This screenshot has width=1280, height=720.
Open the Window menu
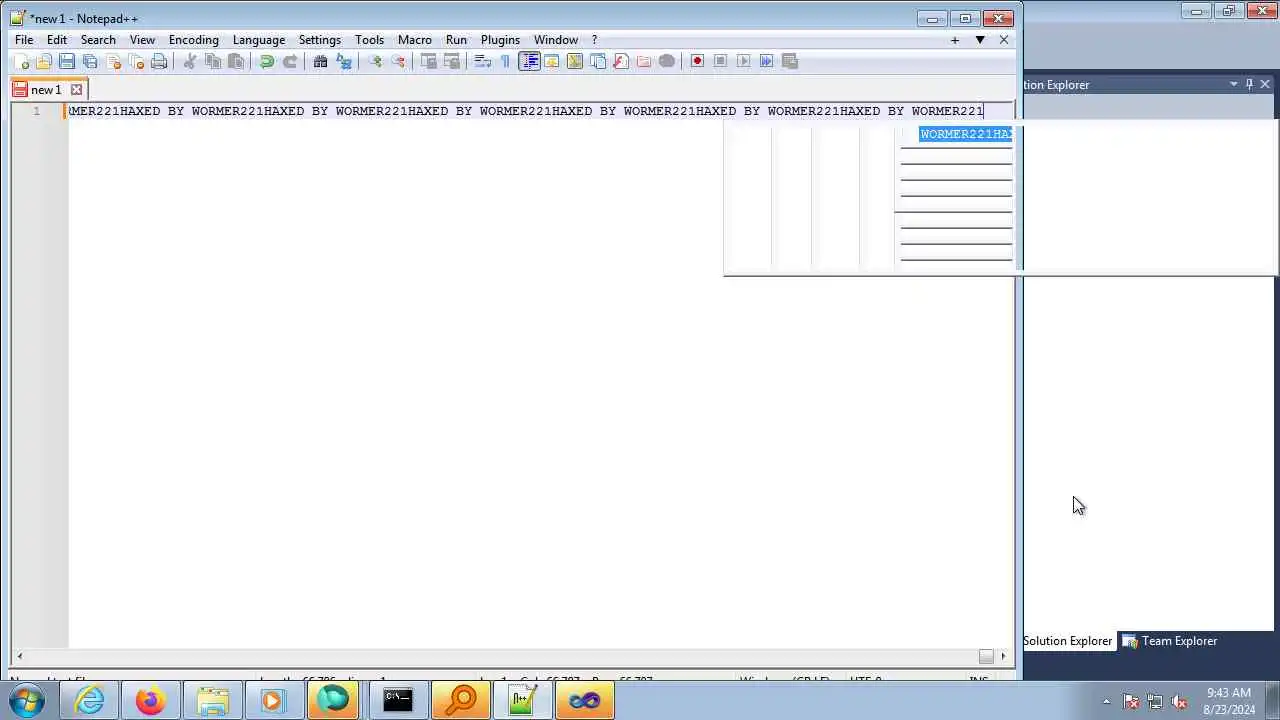click(556, 40)
